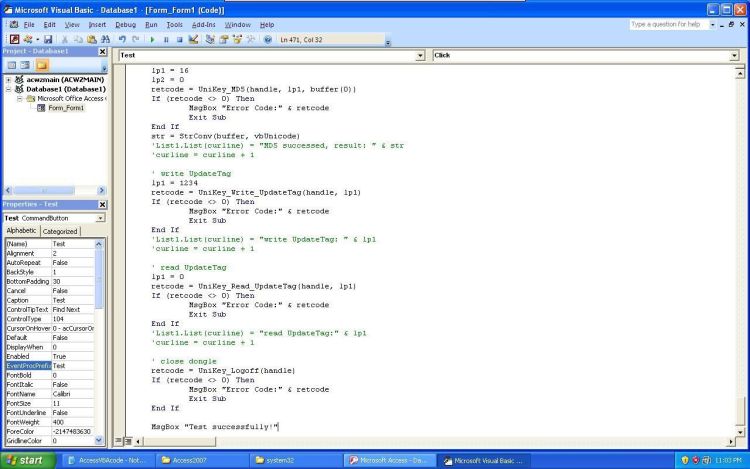Open the Properties object dropdown Test CommandButton
The width and height of the screenshot is (750, 469).
(x=100, y=218)
